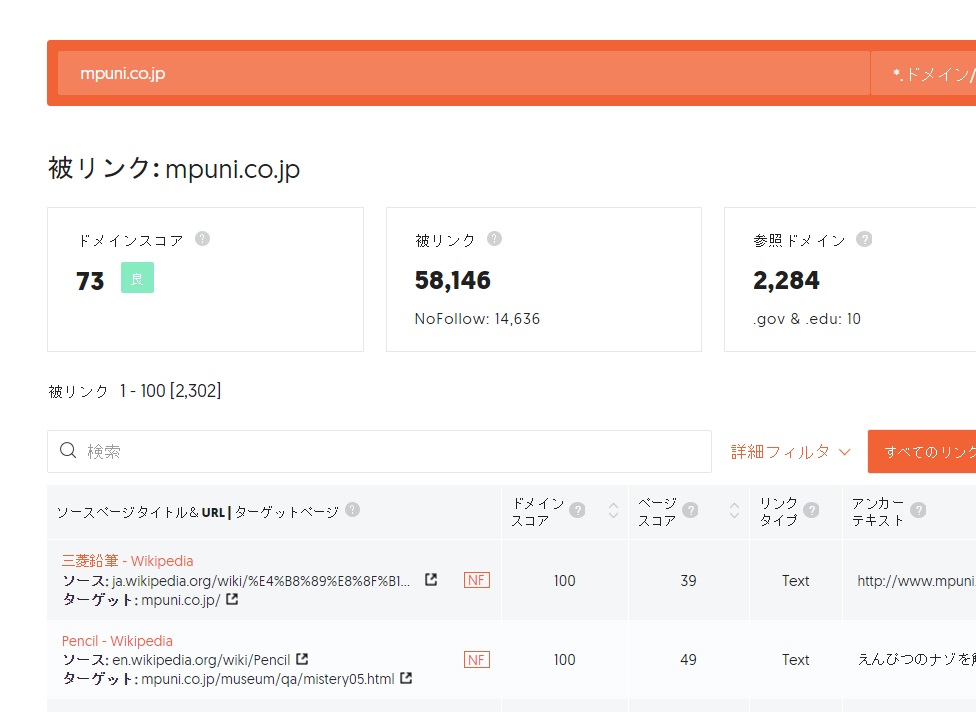The image size is (976, 712).
Task: Open external link icon for mistery05.html target
Action: pyautogui.click(x=406, y=678)
